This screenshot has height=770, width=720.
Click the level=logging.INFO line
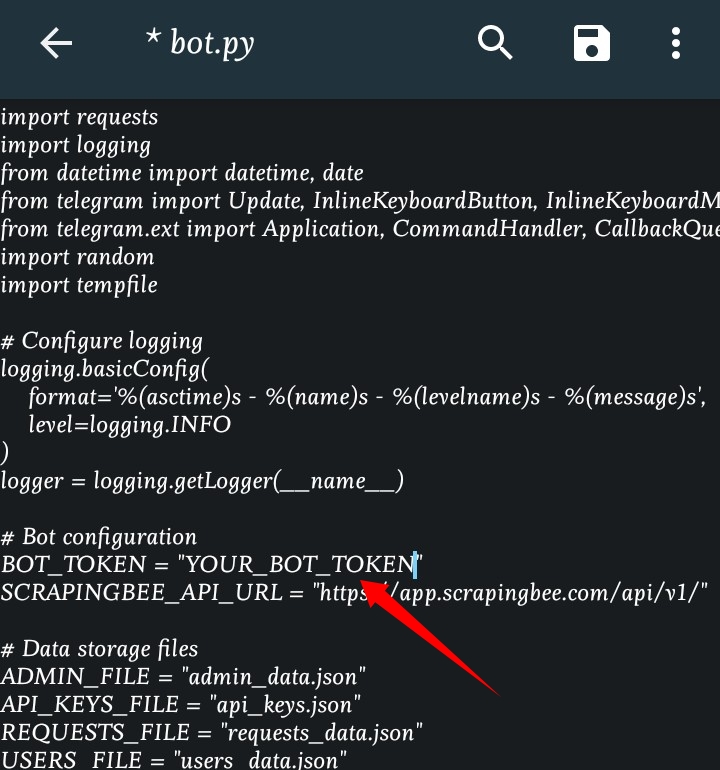tap(130, 425)
